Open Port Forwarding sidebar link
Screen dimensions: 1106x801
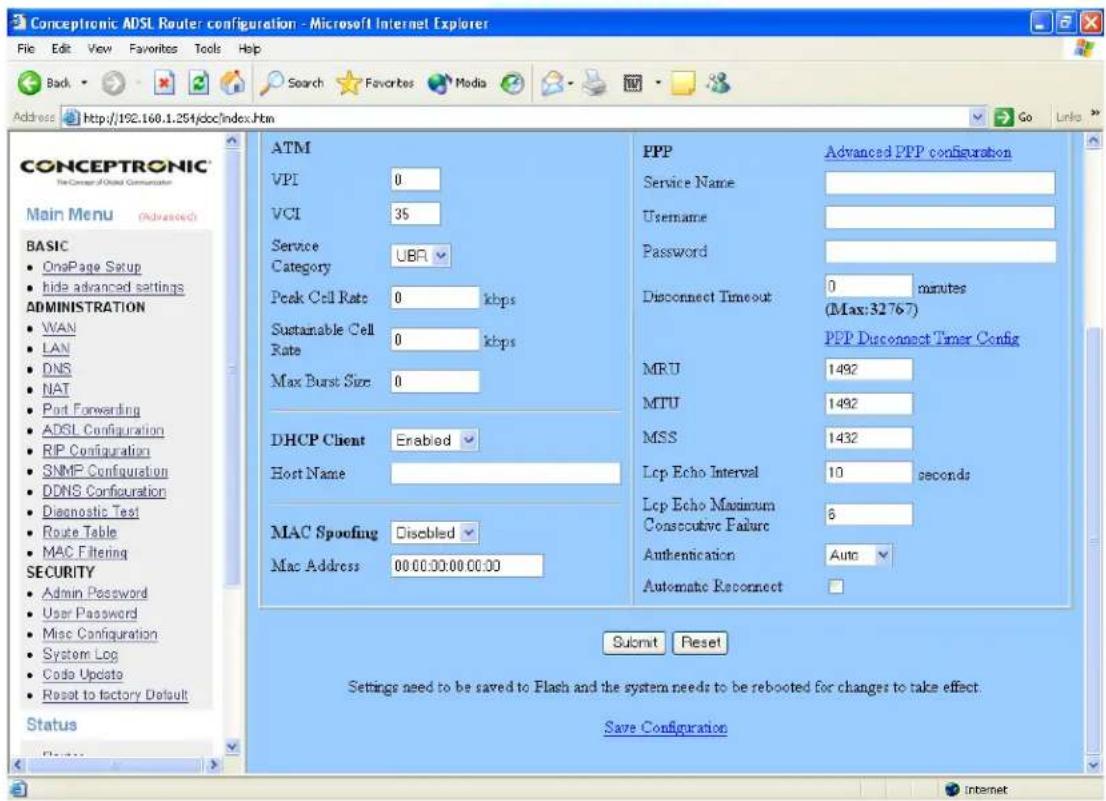[91, 410]
